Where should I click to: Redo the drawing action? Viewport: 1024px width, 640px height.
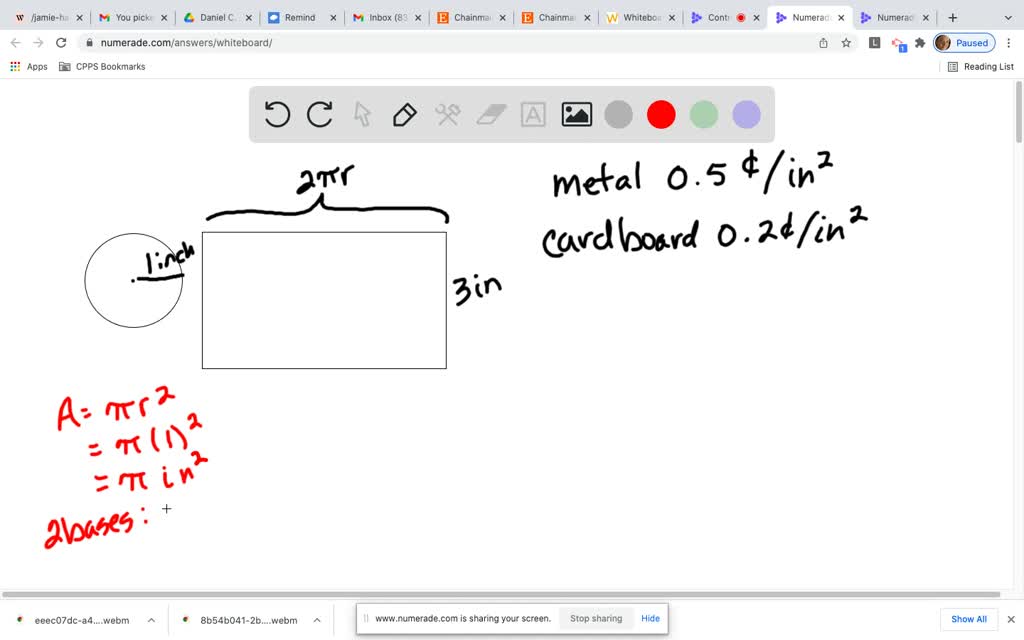click(x=319, y=114)
